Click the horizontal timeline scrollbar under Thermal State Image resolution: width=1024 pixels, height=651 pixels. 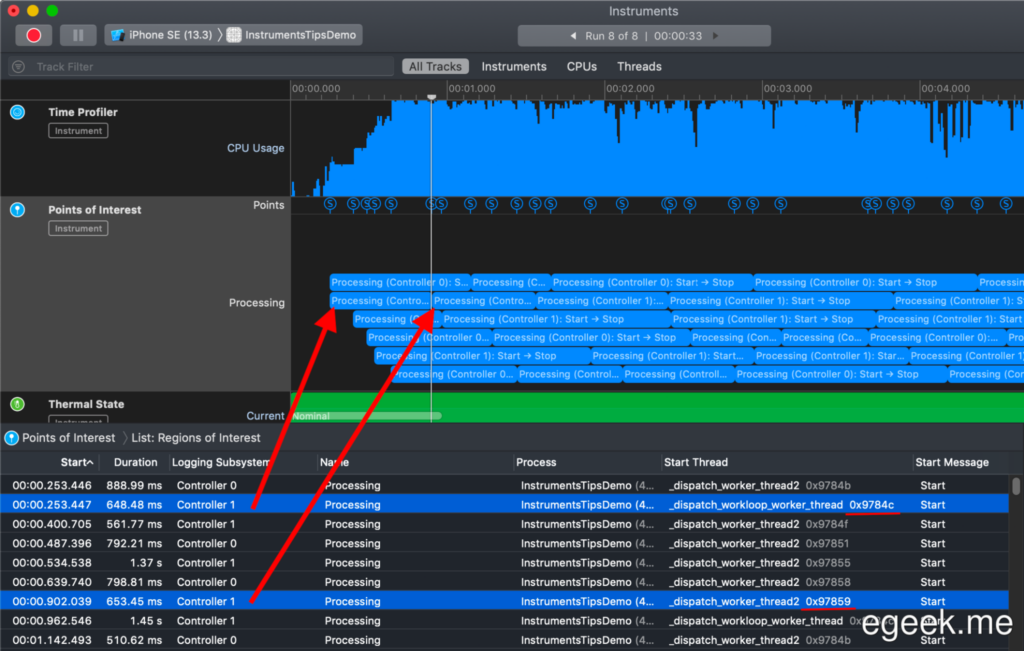click(x=366, y=415)
